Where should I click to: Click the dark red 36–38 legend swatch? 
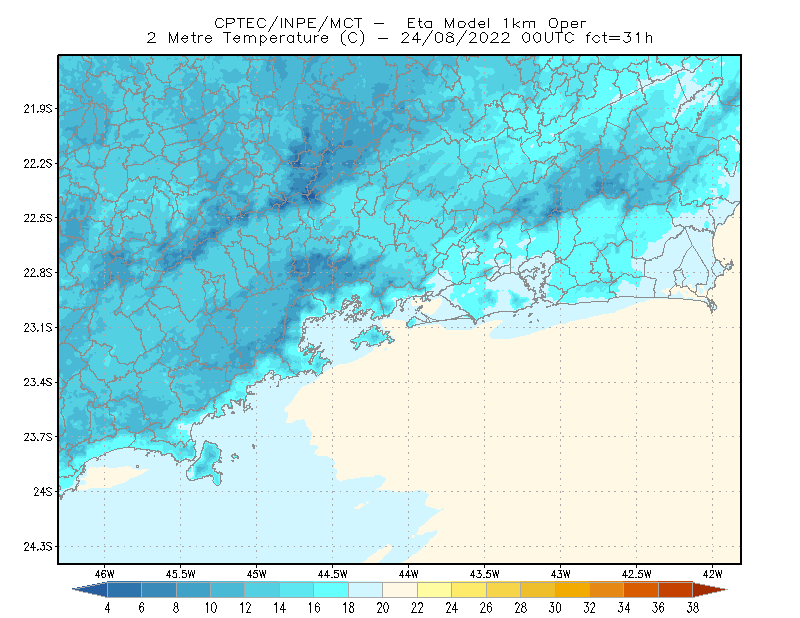(x=676, y=590)
